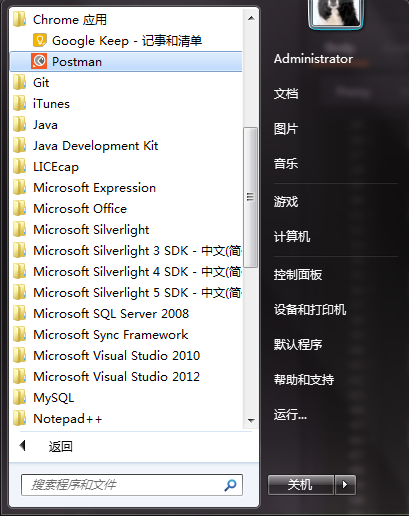Click the Chrome 应用 folder icon
The height and width of the screenshot is (516, 409).
20,19
